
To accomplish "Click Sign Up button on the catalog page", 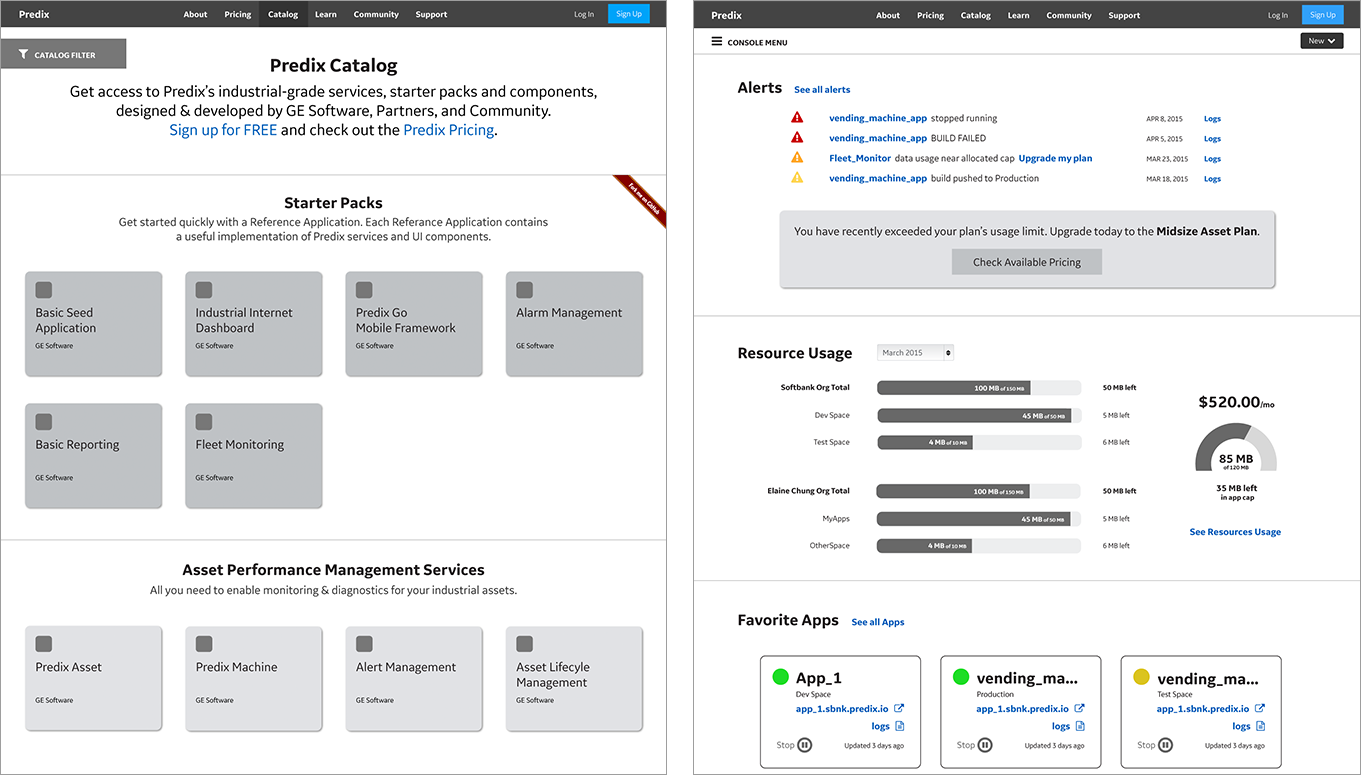I will tap(629, 14).
